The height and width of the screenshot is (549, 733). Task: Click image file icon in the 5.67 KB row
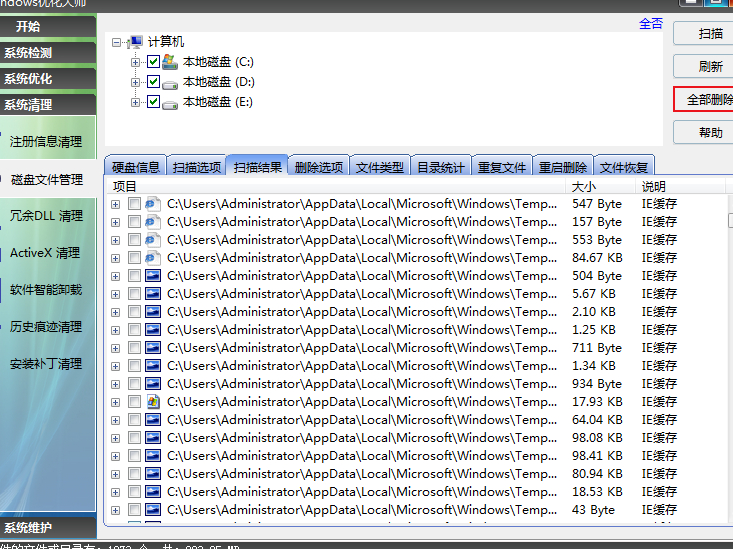click(x=153, y=294)
